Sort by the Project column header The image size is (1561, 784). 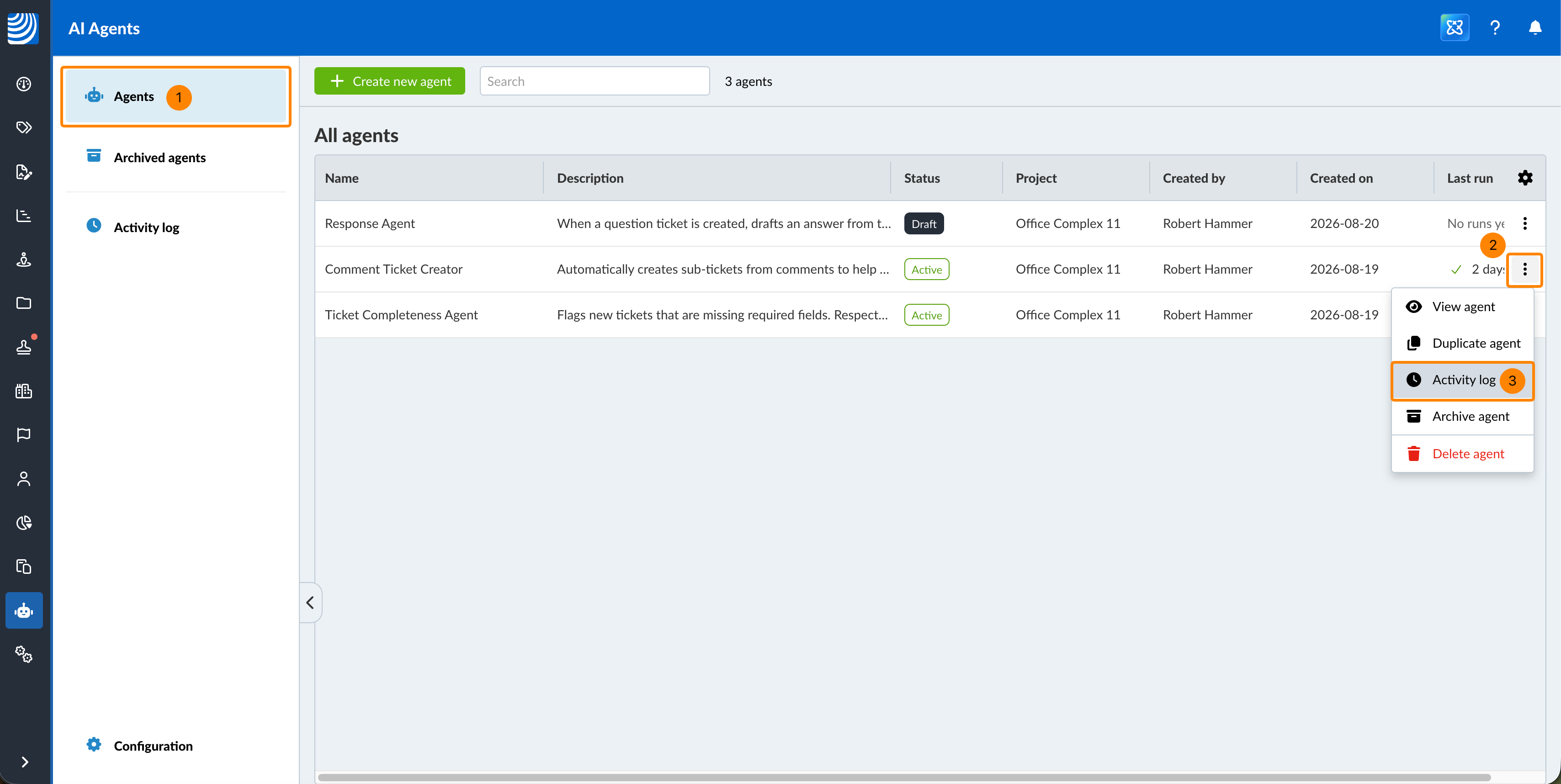(1036, 178)
